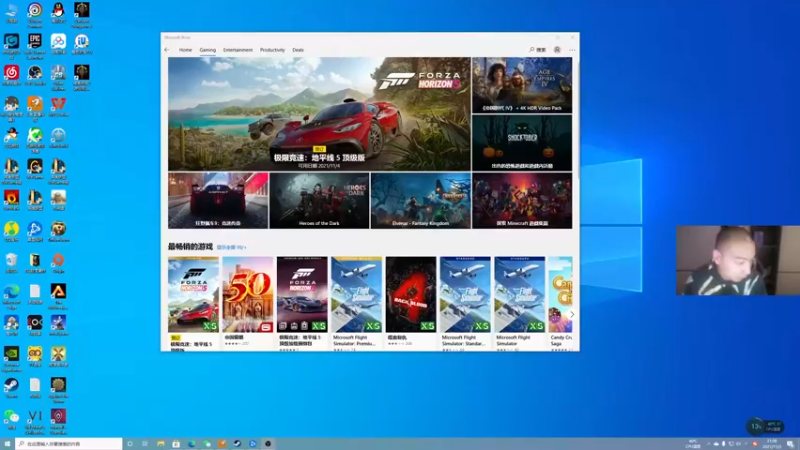Open the last Microsoft Flight Simulator card

pyautogui.click(x=519, y=303)
